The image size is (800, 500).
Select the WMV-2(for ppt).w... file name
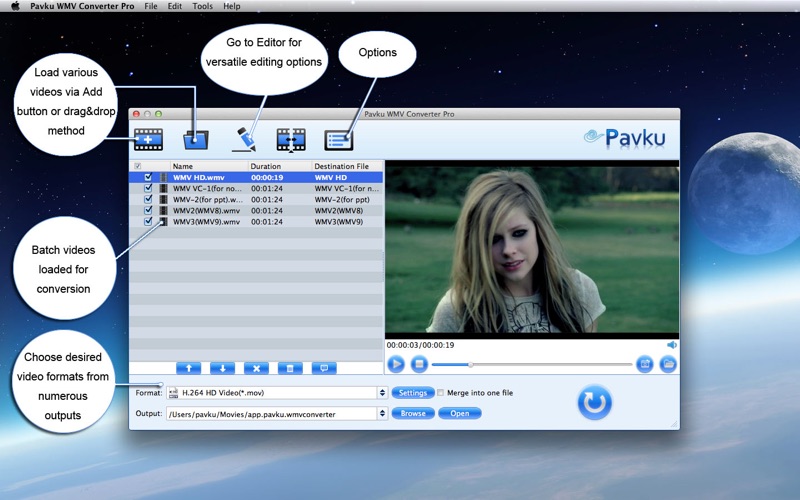tap(207, 199)
